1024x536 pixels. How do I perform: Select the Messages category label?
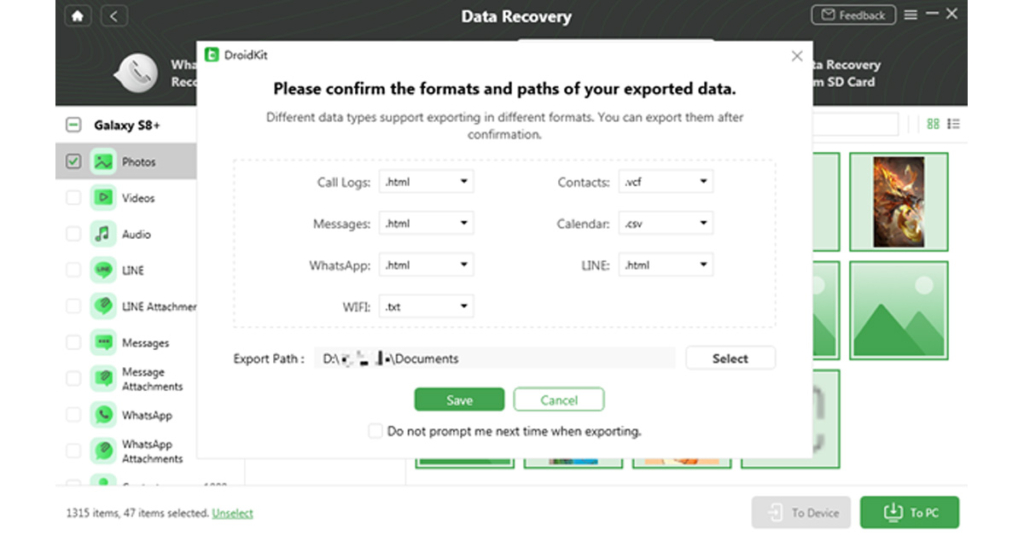point(146,343)
